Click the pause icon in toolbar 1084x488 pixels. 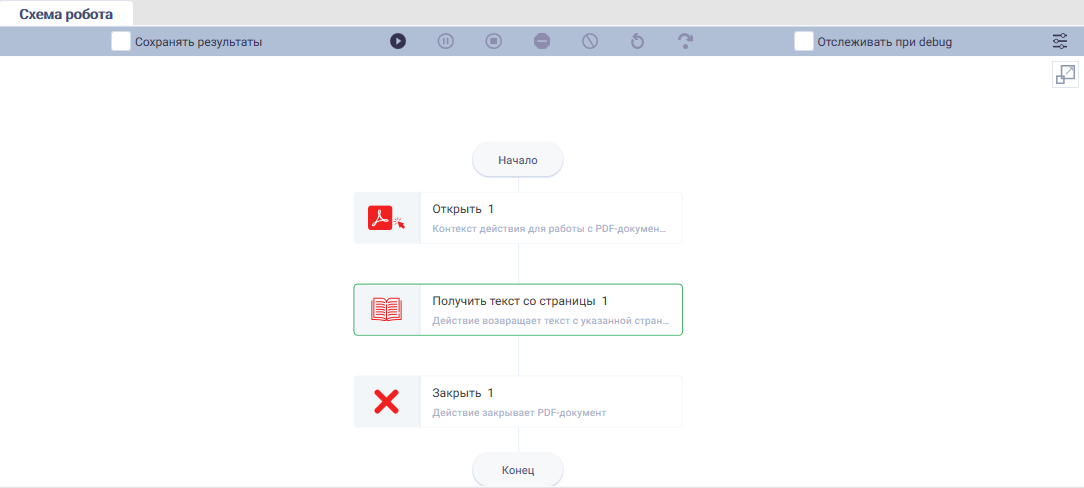[x=445, y=41]
